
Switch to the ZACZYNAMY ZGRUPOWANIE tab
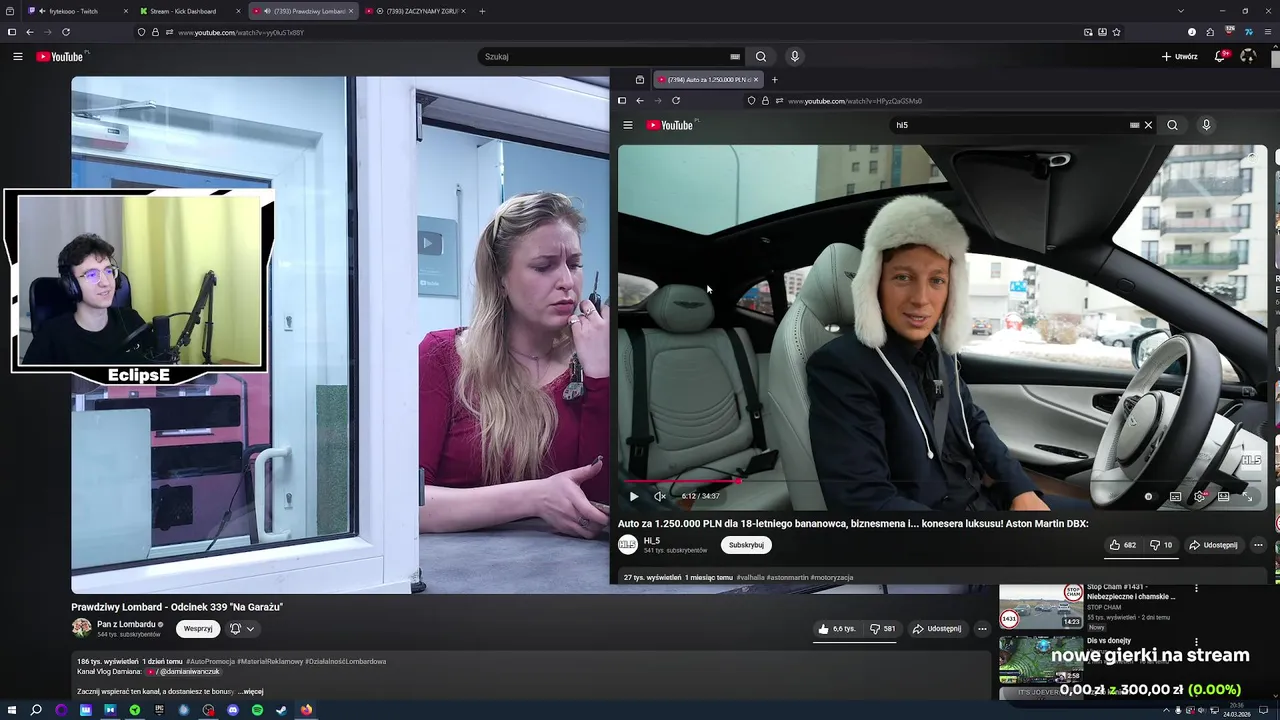tap(415, 11)
